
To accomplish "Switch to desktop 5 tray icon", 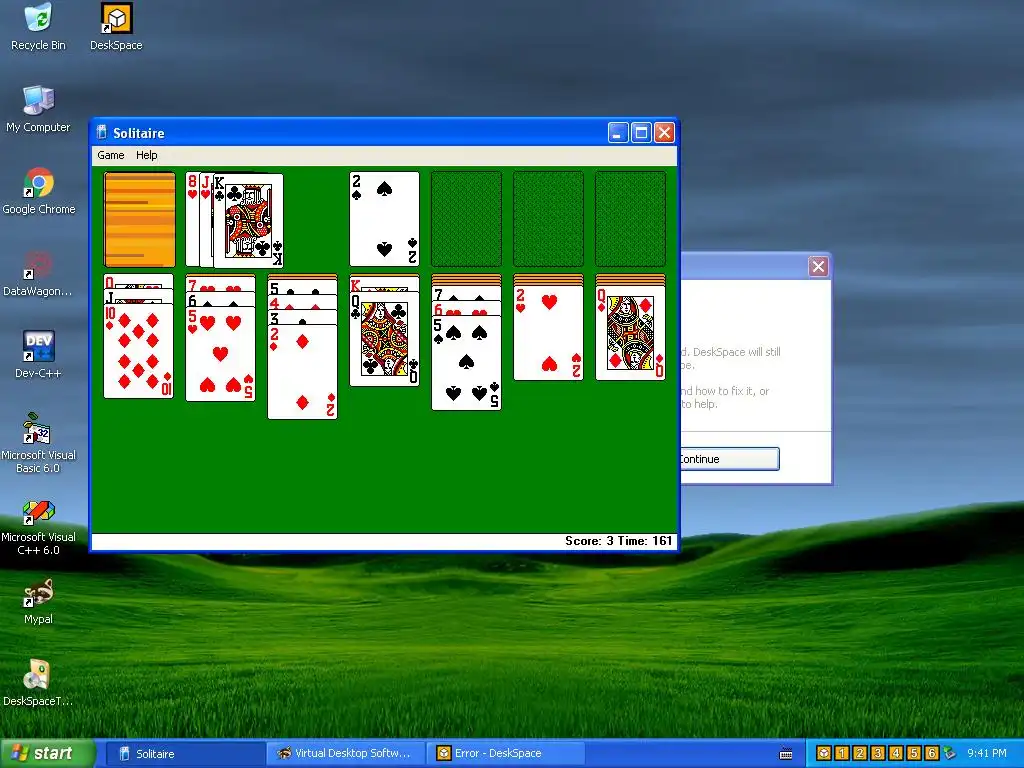I will 914,753.
